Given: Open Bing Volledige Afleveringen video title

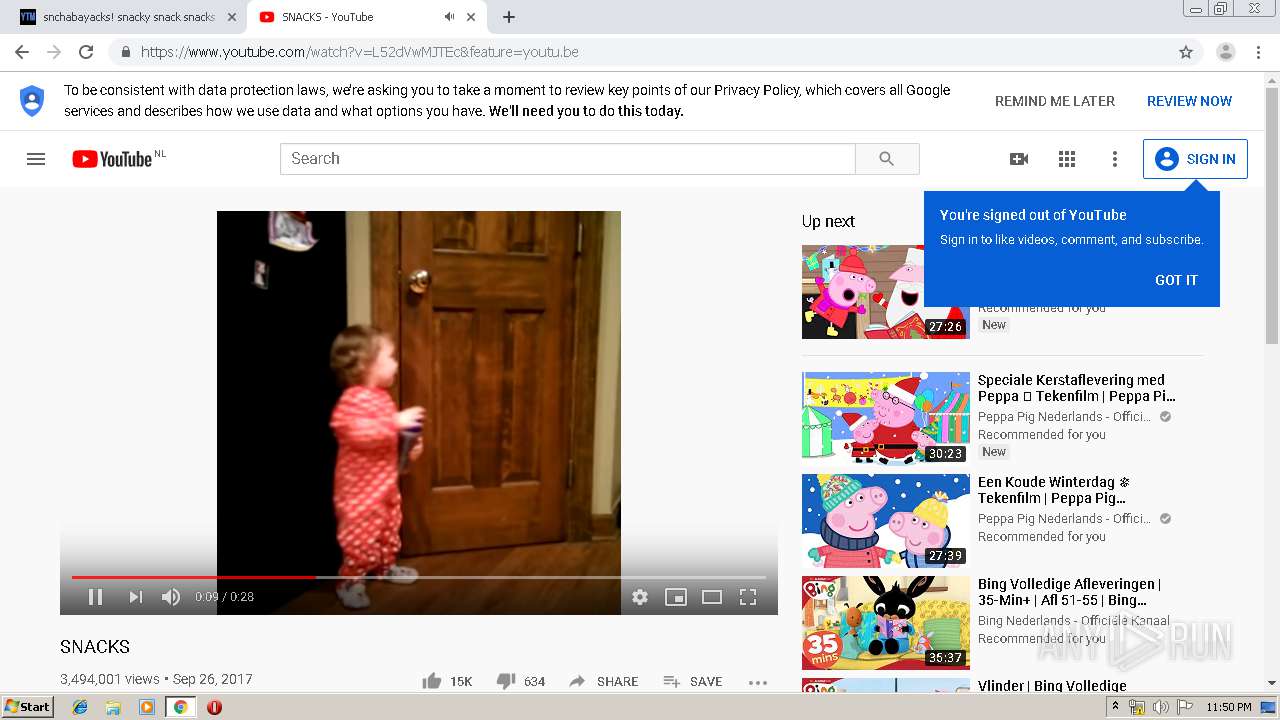Looking at the screenshot, I should [x=1069, y=592].
